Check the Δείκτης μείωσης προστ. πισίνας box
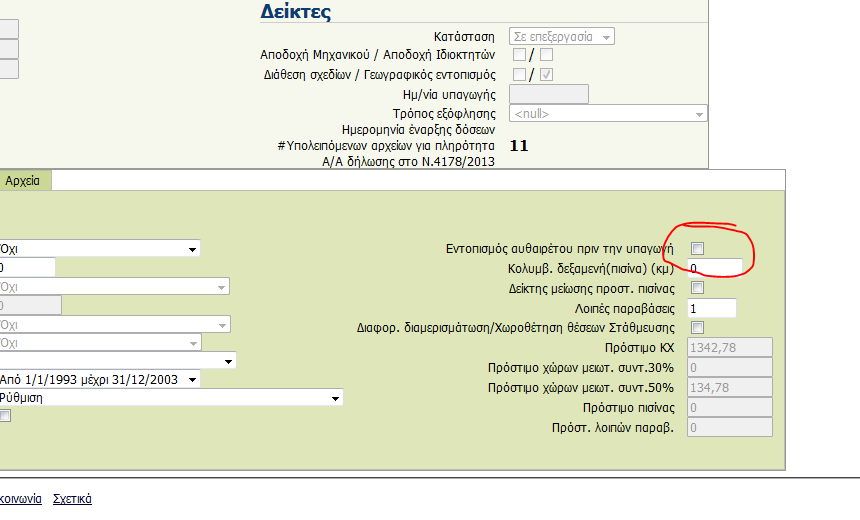This screenshot has width=860, height=520. (x=698, y=288)
